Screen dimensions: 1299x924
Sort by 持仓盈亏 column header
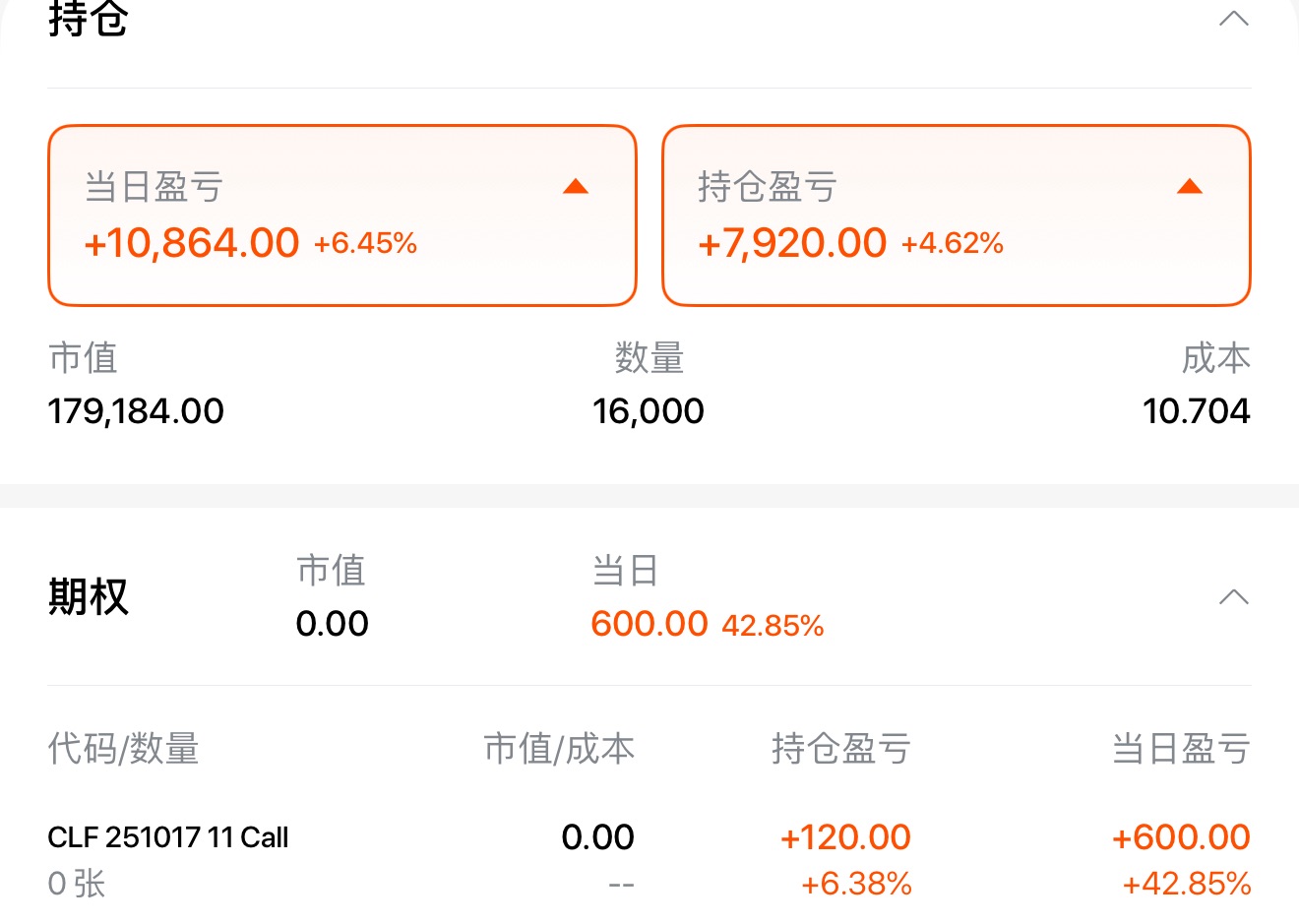click(x=841, y=749)
